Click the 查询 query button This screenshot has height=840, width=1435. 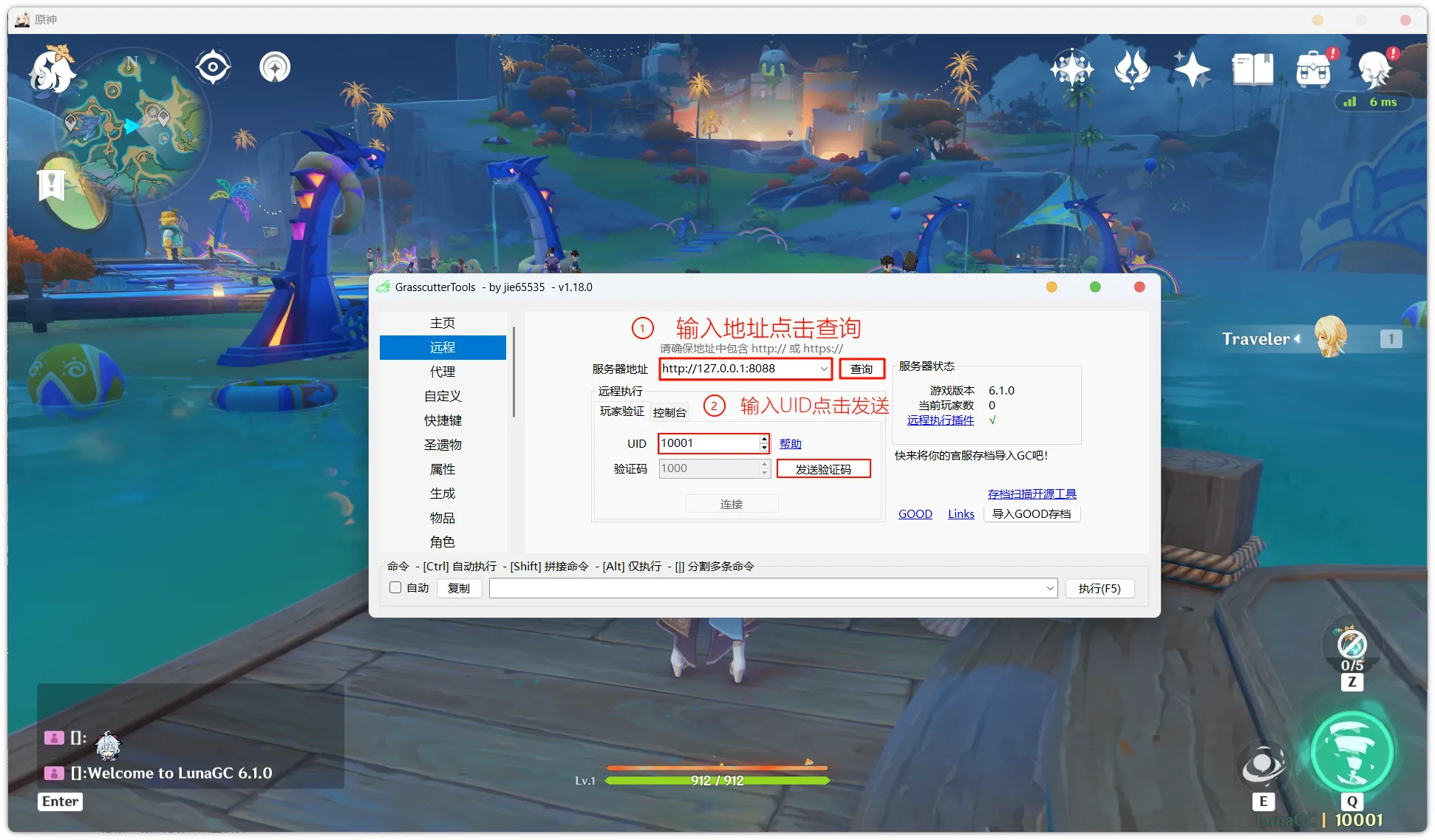coord(861,369)
